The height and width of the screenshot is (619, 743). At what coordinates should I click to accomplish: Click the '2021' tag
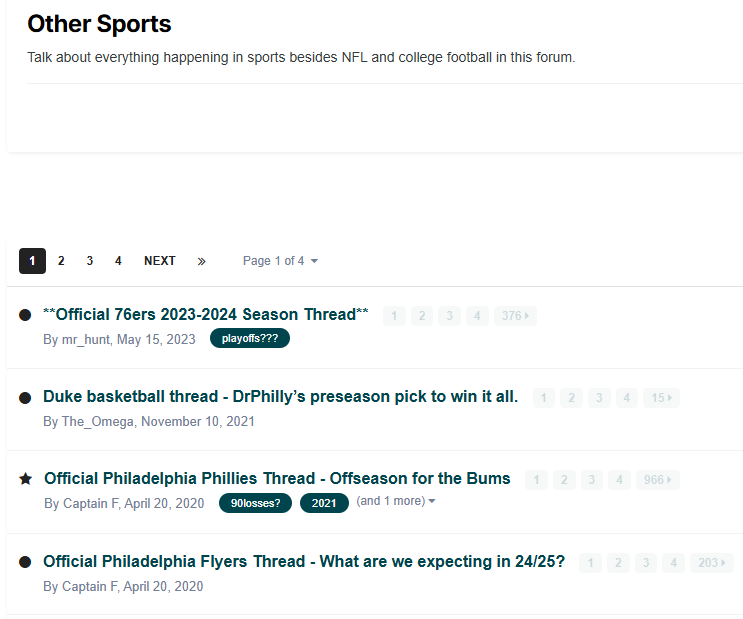324,503
